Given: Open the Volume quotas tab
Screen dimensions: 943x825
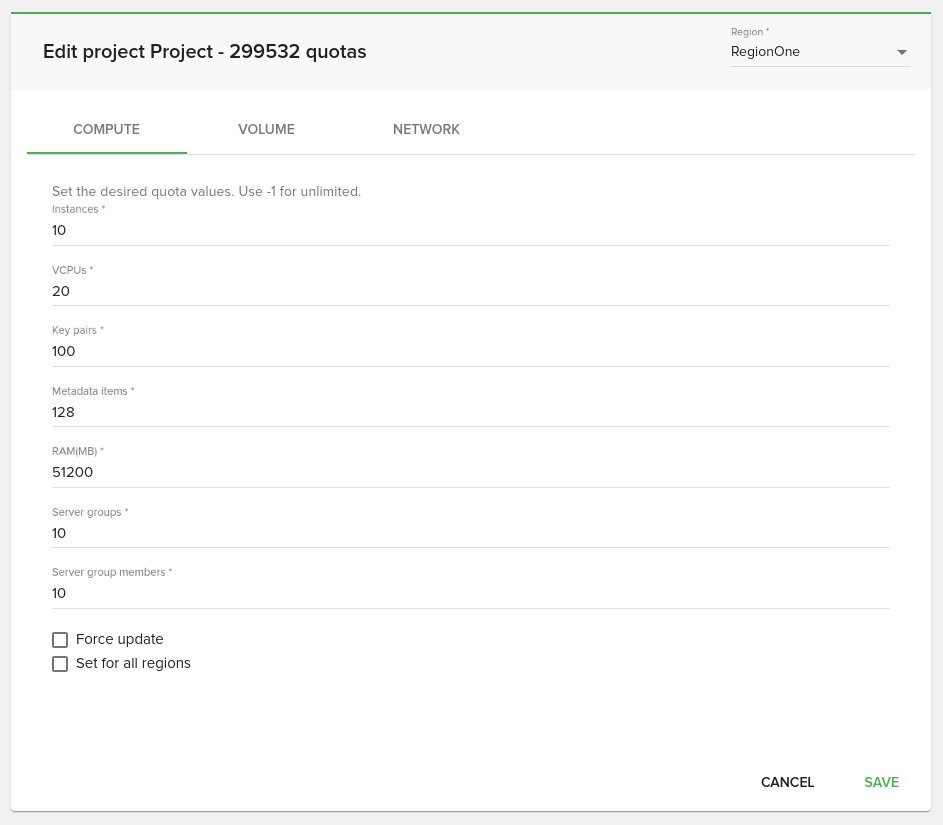Looking at the screenshot, I should tap(266, 129).
